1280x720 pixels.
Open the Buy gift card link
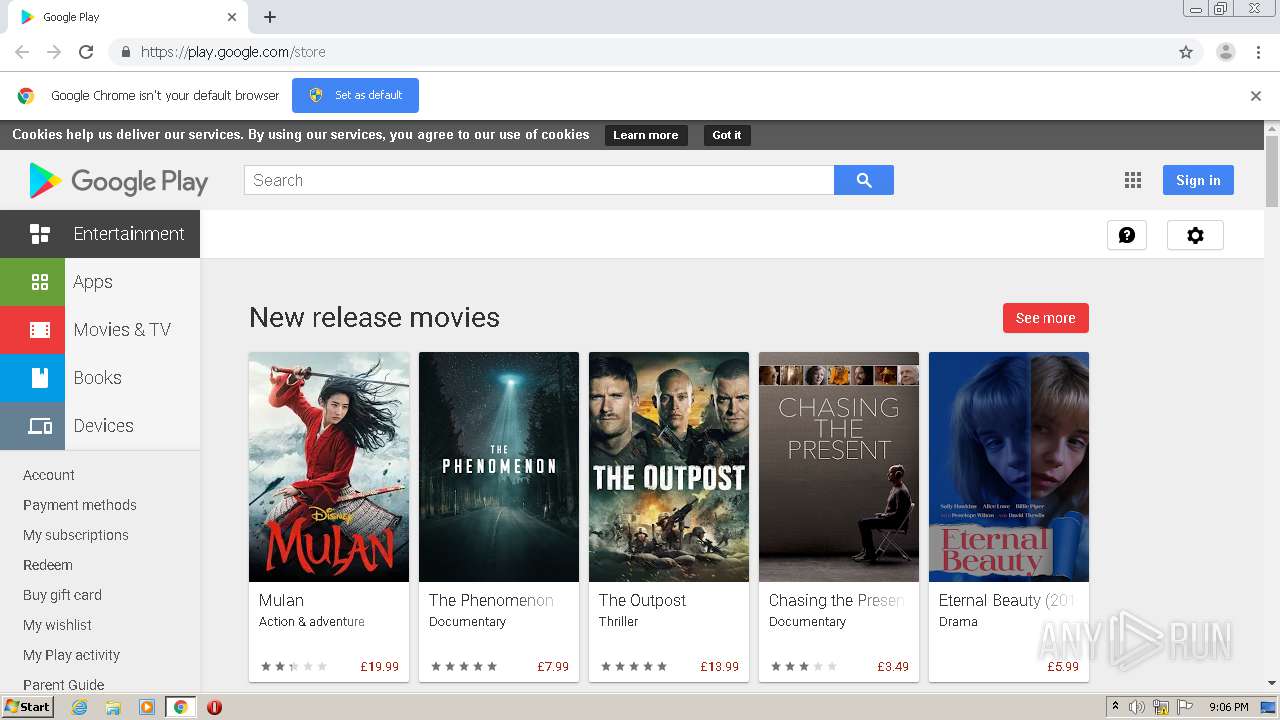[62, 595]
